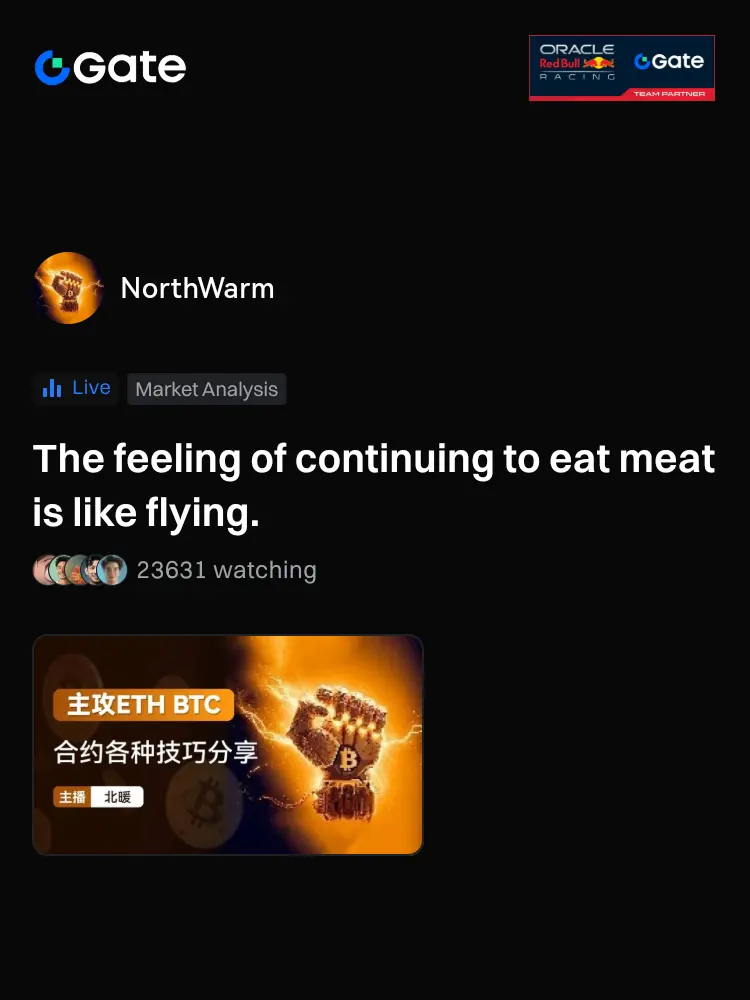Open the NorthWarm username profile link
Image resolution: width=750 pixels, height=1000 pixels.
click(197, 288)
